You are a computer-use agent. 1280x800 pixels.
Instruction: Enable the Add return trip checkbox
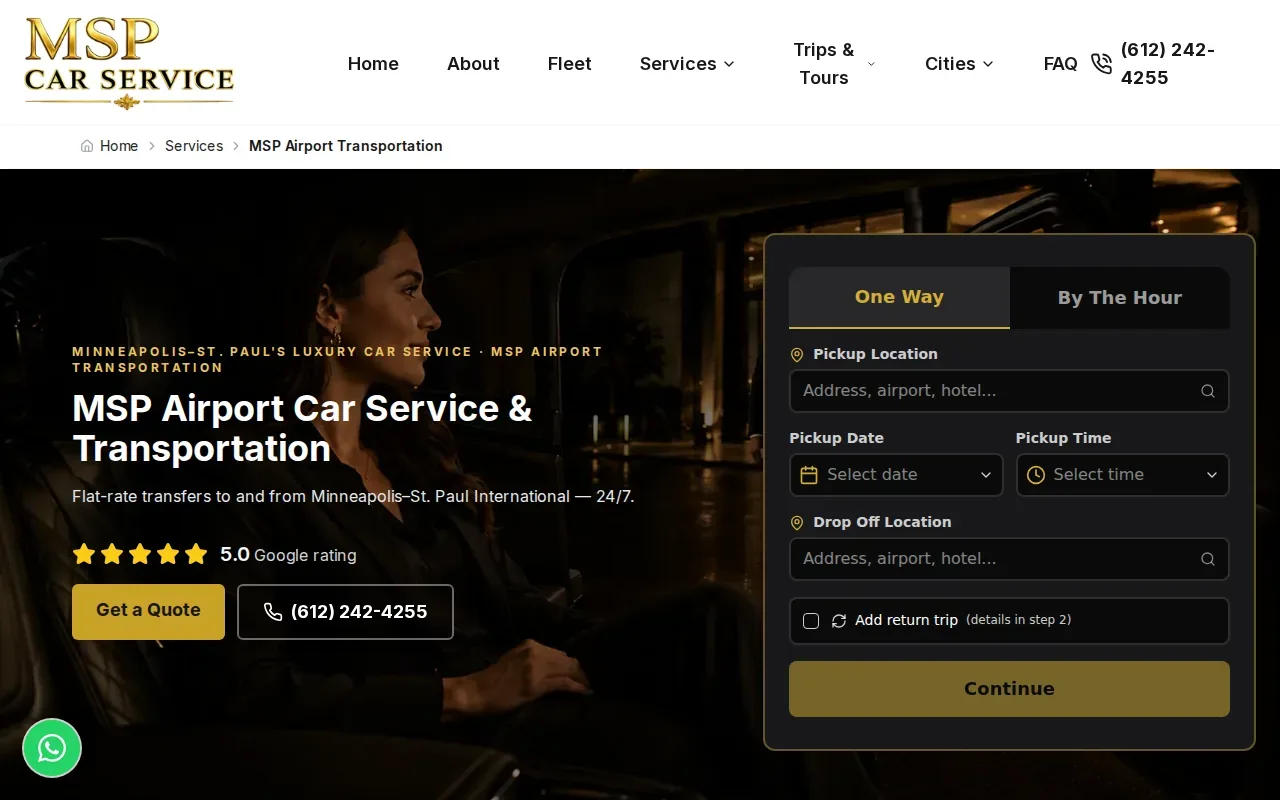click(811, 621)
